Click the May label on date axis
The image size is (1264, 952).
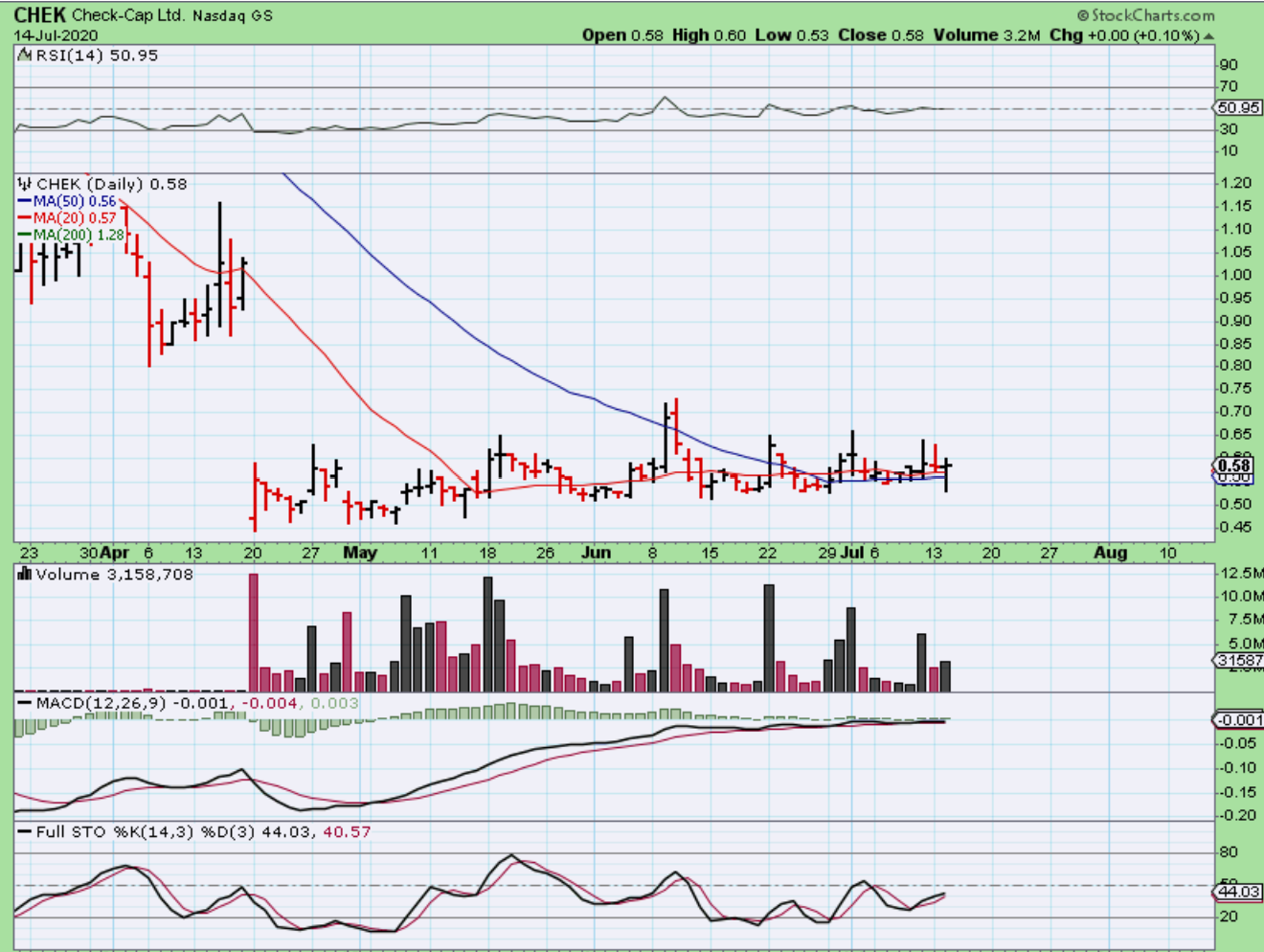click(360, 553)
